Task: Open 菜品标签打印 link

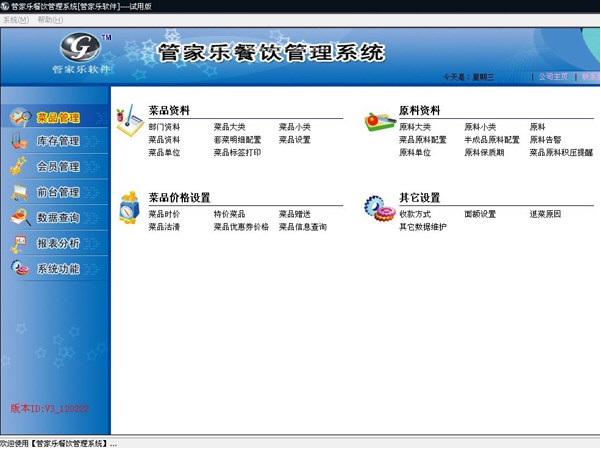Action: 237,153
